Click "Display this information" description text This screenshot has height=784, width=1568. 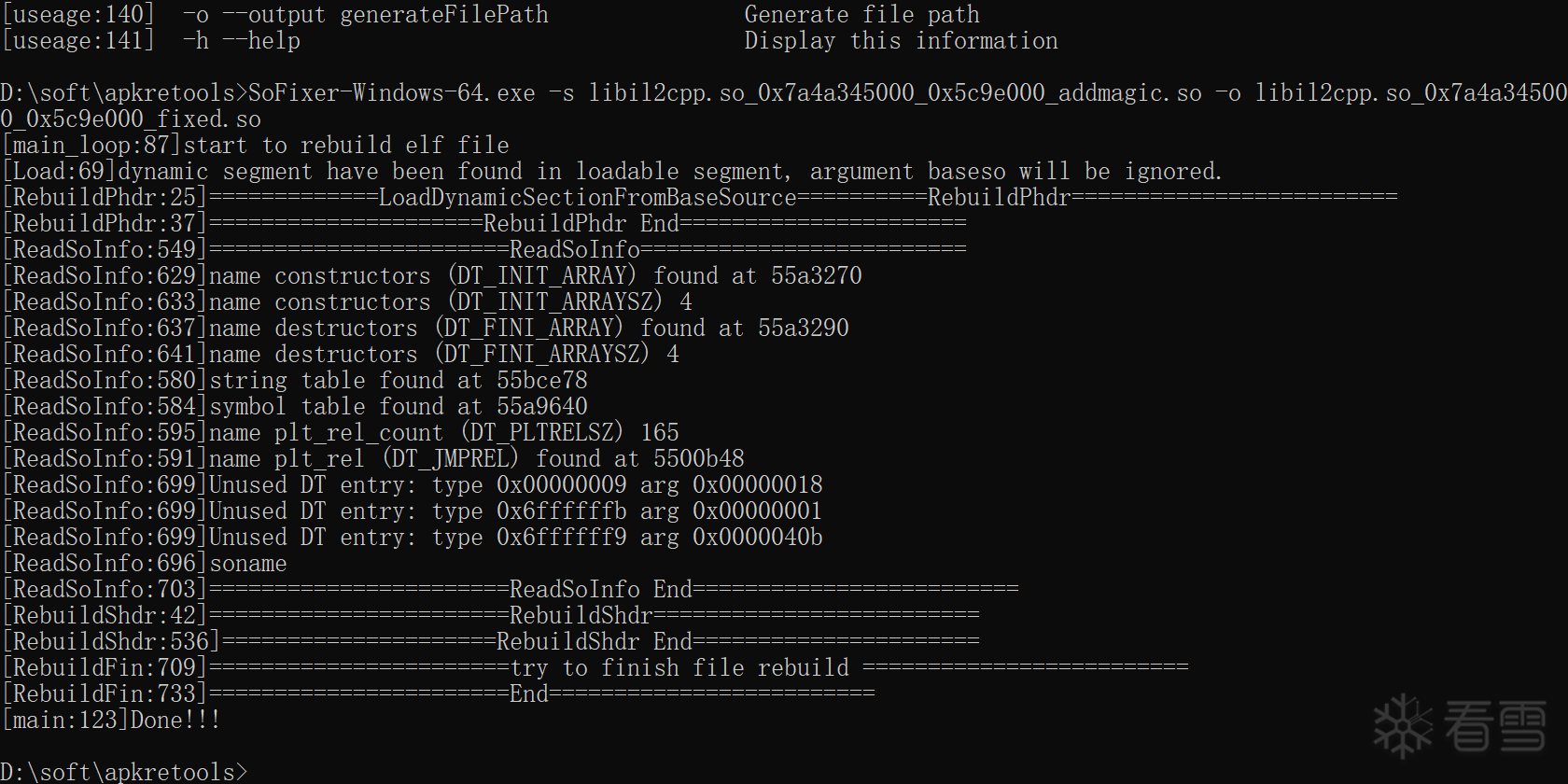pyautogui.click(x=901, y=41)
